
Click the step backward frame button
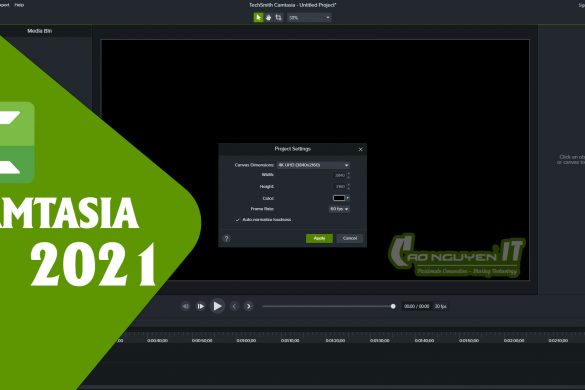(x=185, y=306)
